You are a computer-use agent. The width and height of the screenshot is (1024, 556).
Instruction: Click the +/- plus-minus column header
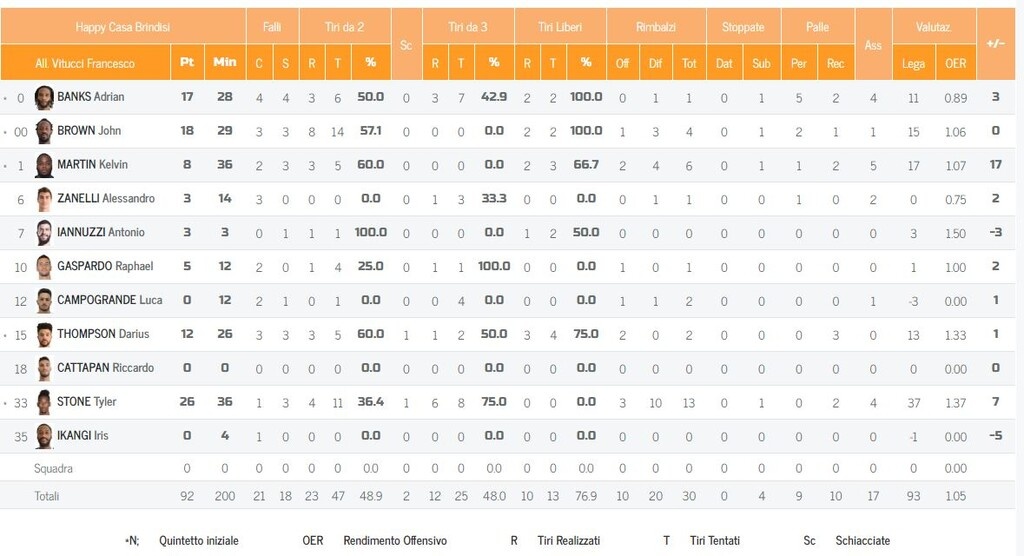pyautogui.click(x=995, y=44)
